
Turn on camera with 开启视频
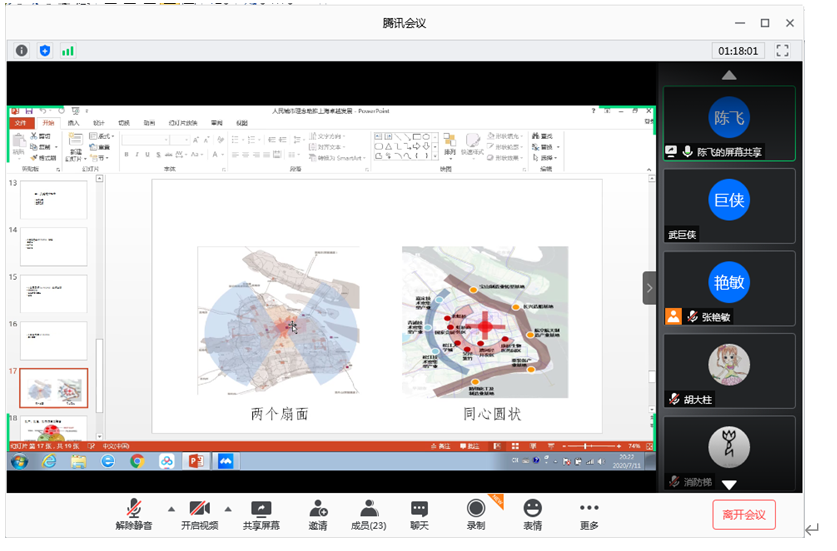pos(199,514)
